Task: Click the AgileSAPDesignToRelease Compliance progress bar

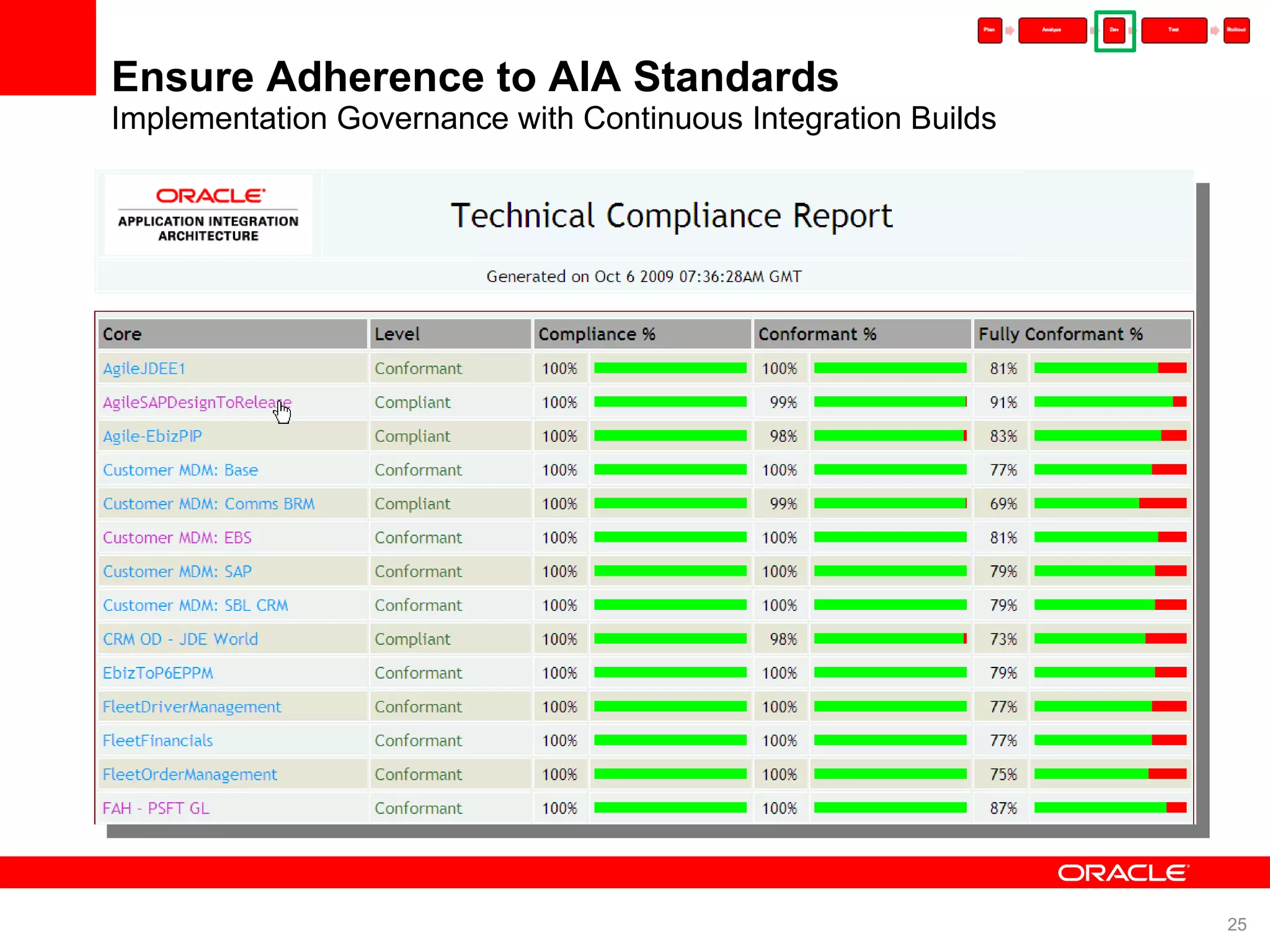Action: (x=670, y=402)
